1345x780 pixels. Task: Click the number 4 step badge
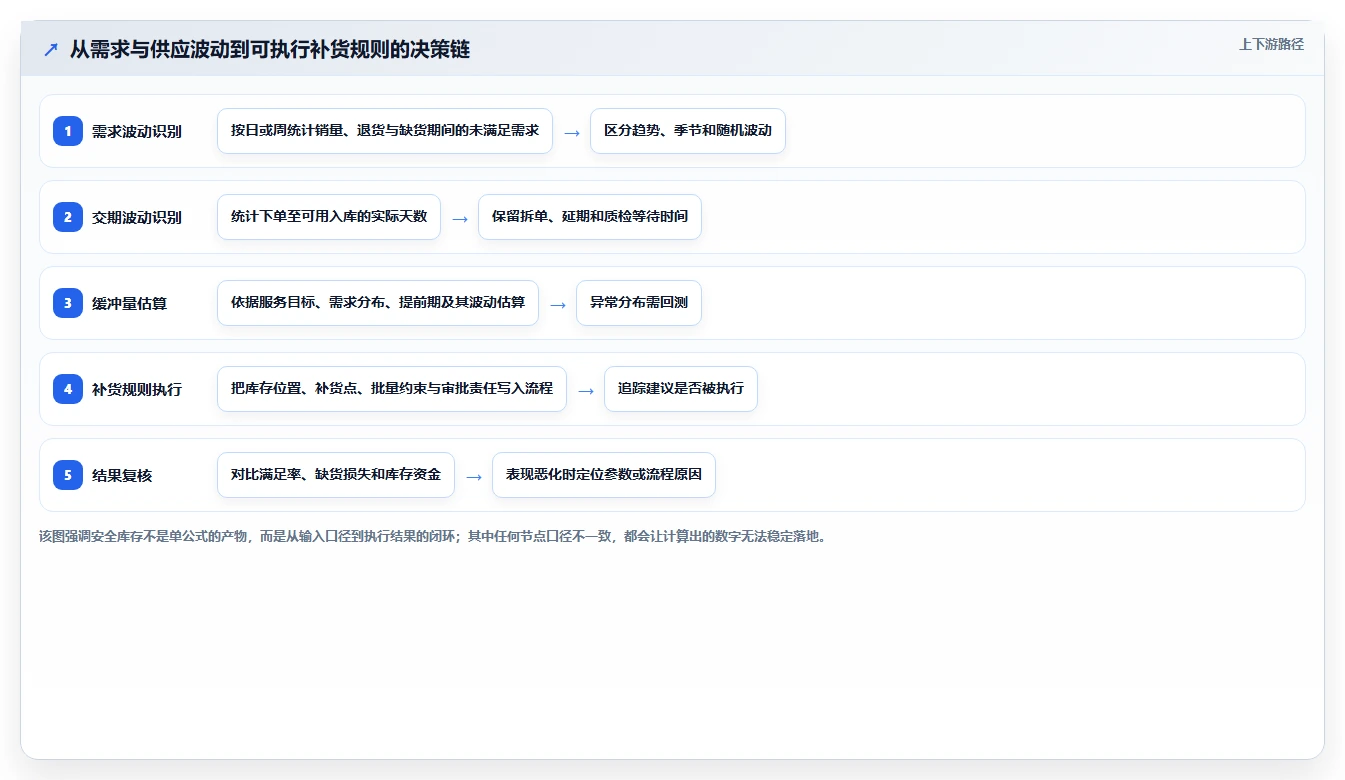(68, 389)
